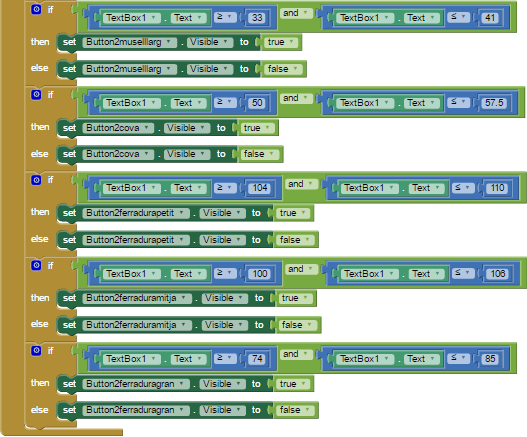Click the 'set' block for Button2cova else row

coord(69,154)
